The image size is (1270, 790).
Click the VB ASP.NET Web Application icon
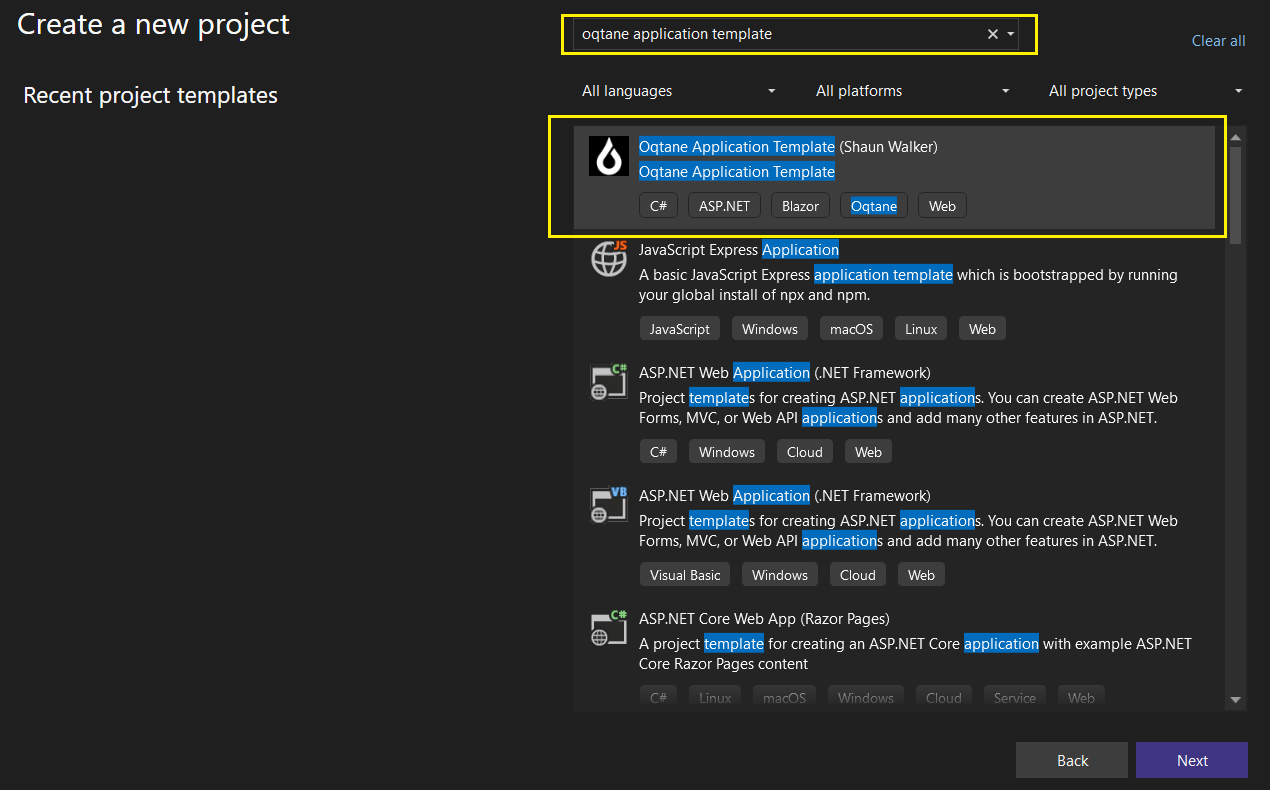pos(608,505)
